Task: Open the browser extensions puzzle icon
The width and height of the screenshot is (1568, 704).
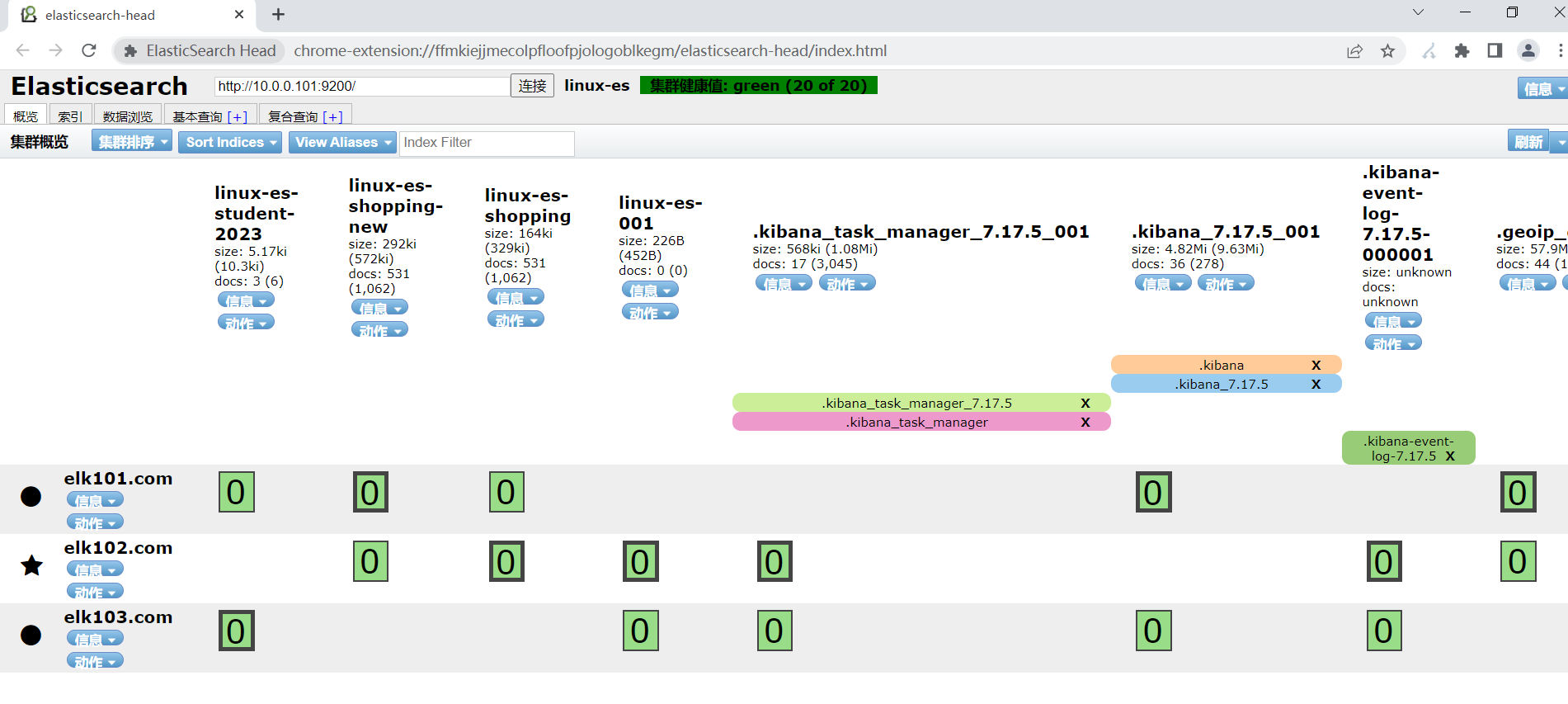Action: tap(1462, 51)
